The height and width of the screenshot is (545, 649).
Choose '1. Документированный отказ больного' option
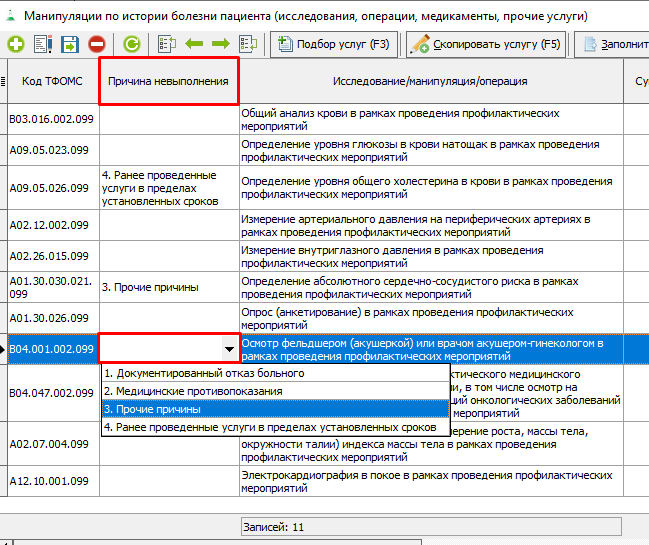tap(190, 374)
